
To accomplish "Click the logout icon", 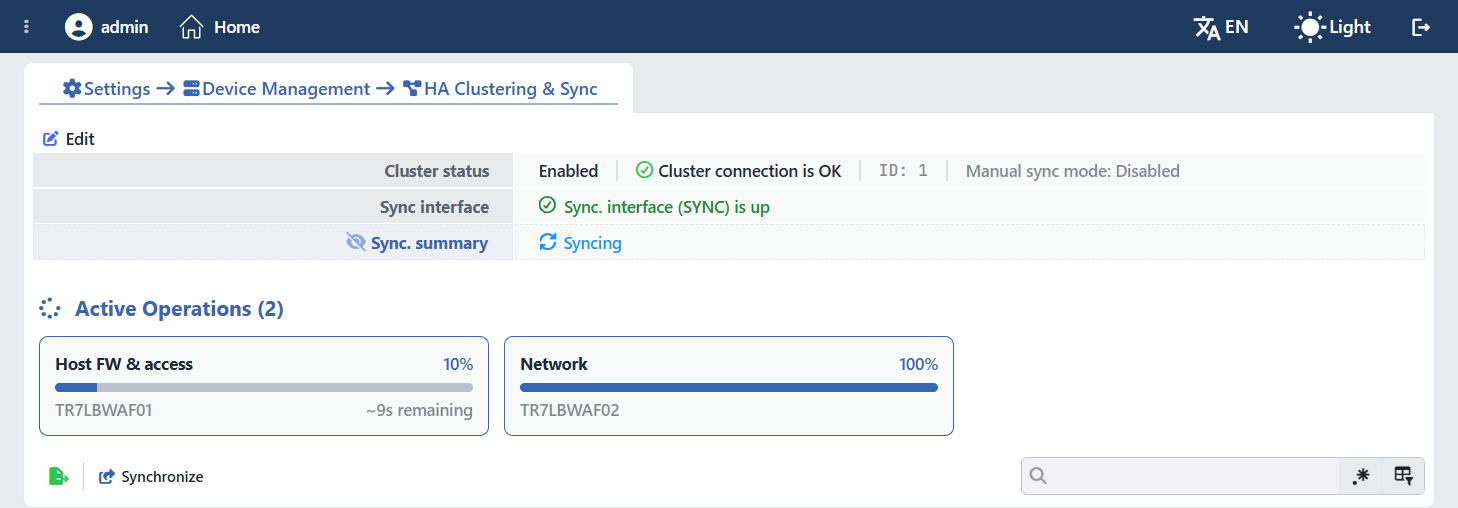I will point(1421,27).
